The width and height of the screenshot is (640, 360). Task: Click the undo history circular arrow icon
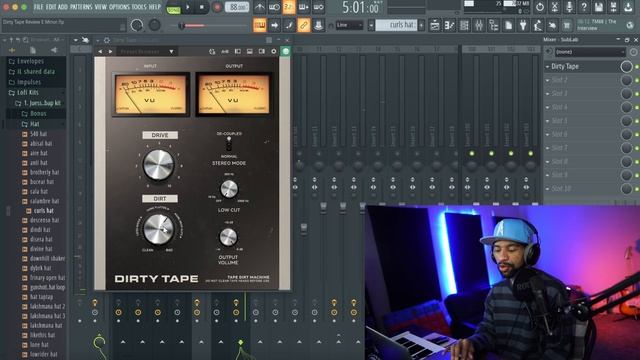coord(540,7)
